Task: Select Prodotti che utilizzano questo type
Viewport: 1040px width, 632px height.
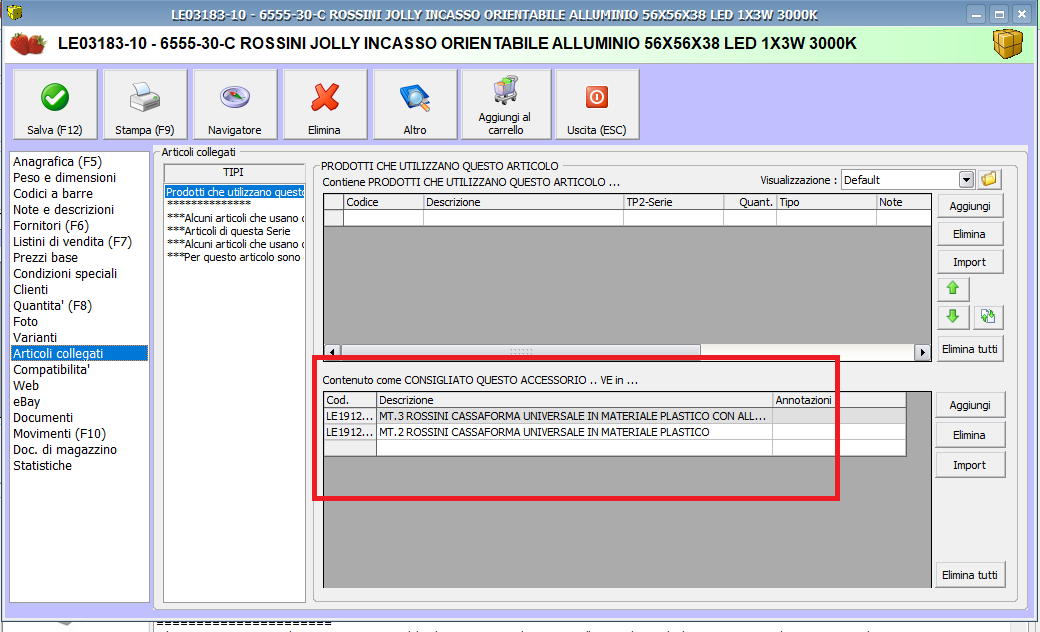Action: point(235,192)
